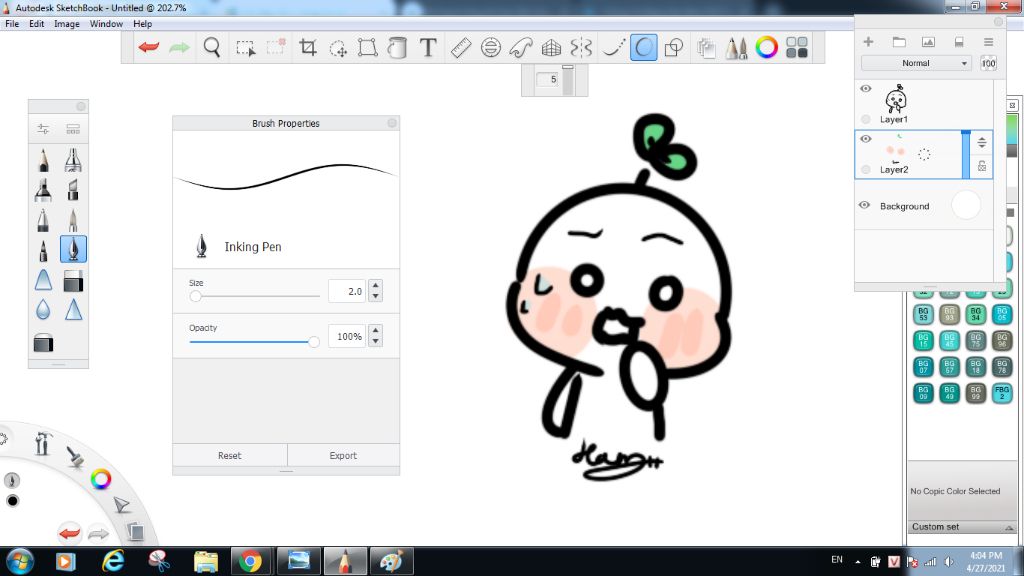Click the Background layer white color circle
The height and width of the screenshot is (576, 1024).
pyautogui.click(x=966, y=205)
